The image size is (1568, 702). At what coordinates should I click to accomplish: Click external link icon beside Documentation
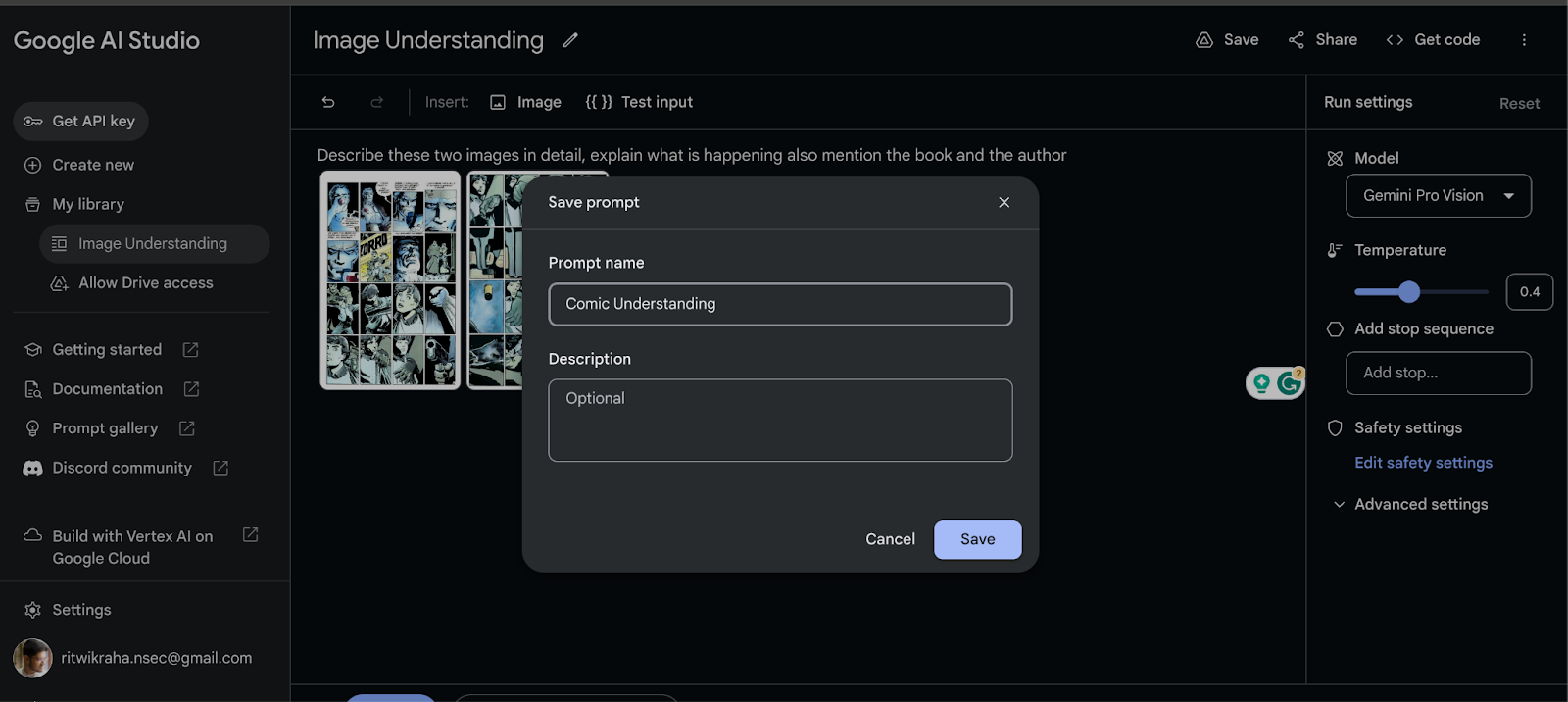tap(191, 389)
